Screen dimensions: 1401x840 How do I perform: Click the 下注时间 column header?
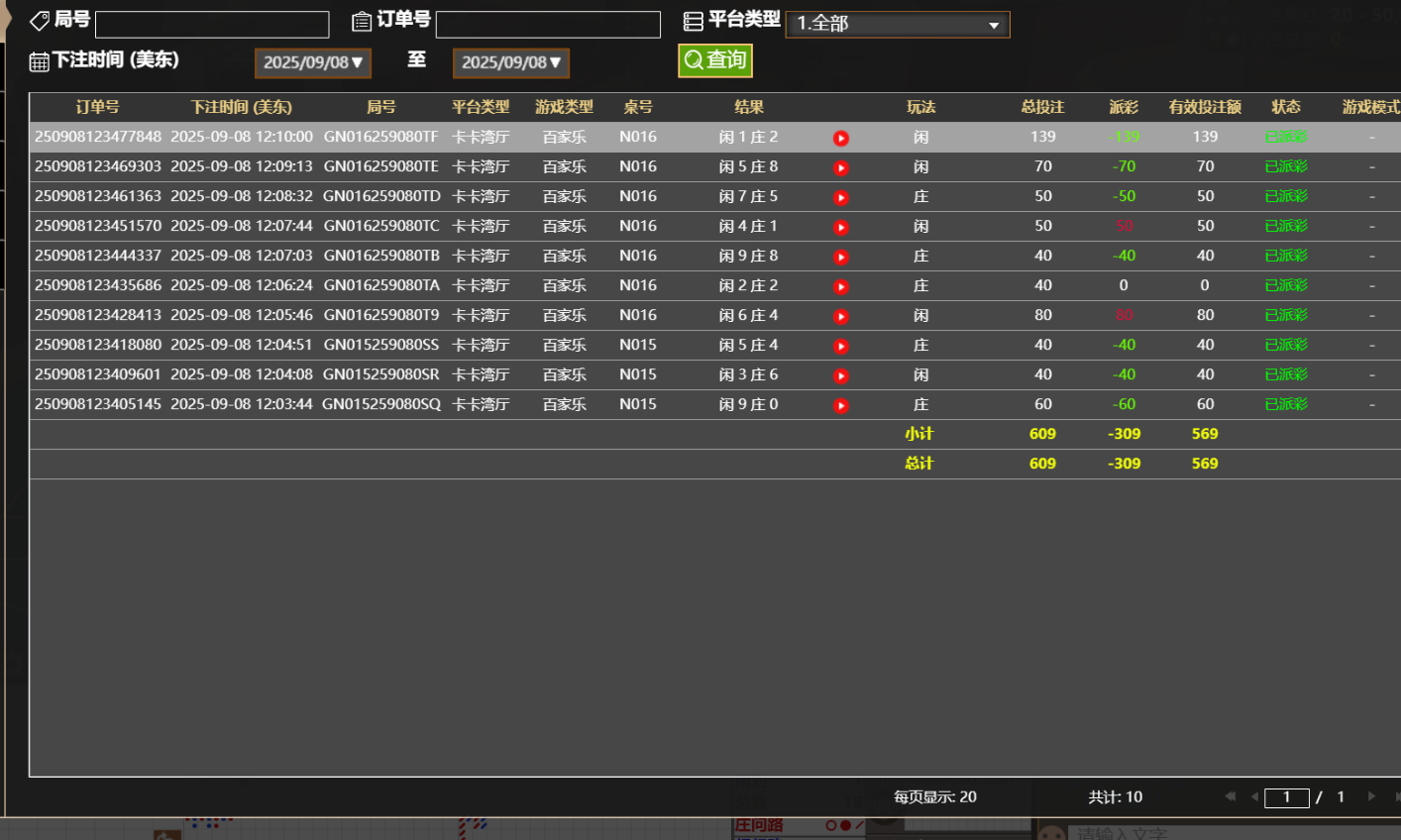click(241, 107)
